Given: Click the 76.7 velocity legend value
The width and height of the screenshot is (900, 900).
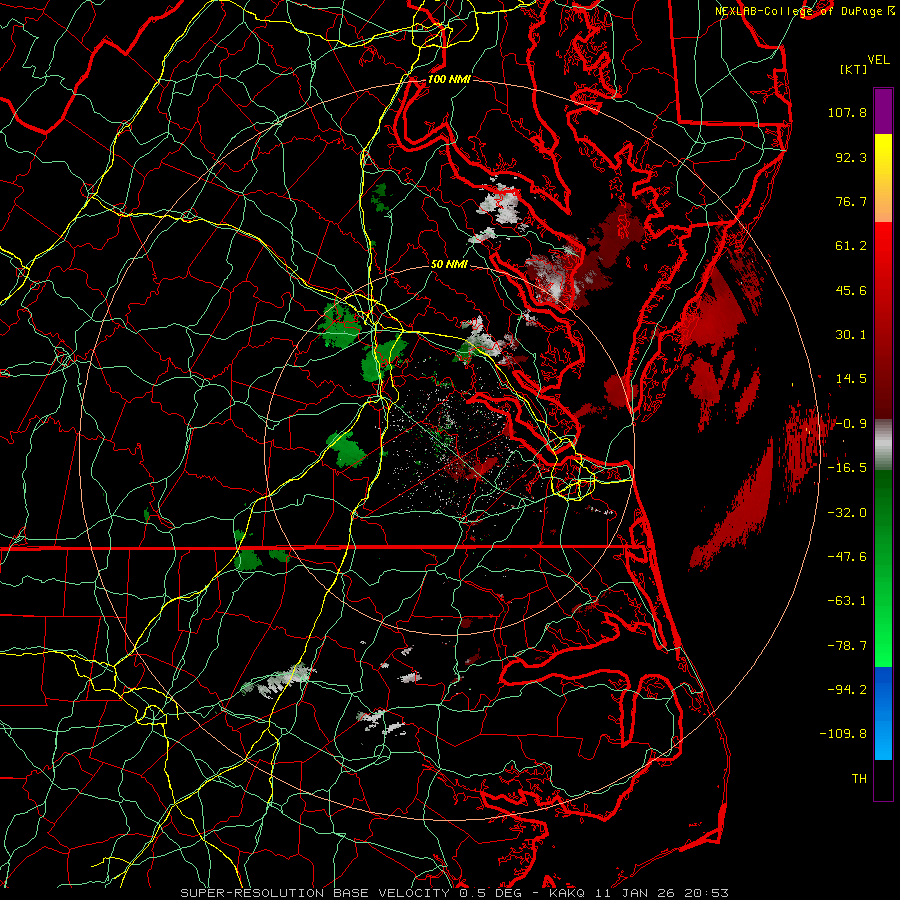Looking at the screenshot, I should [x=851, y=201].
